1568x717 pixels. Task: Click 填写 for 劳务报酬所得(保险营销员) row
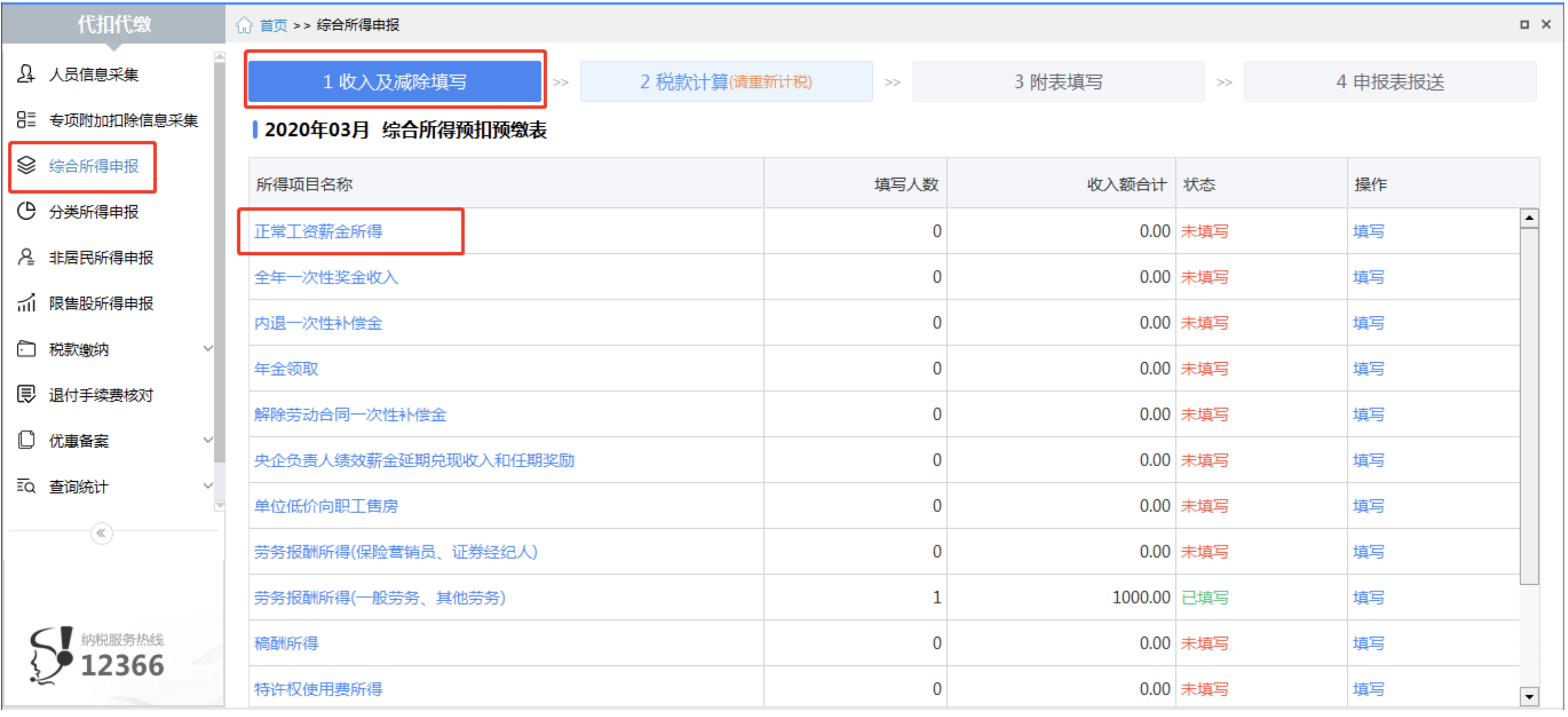(1368, 552)
